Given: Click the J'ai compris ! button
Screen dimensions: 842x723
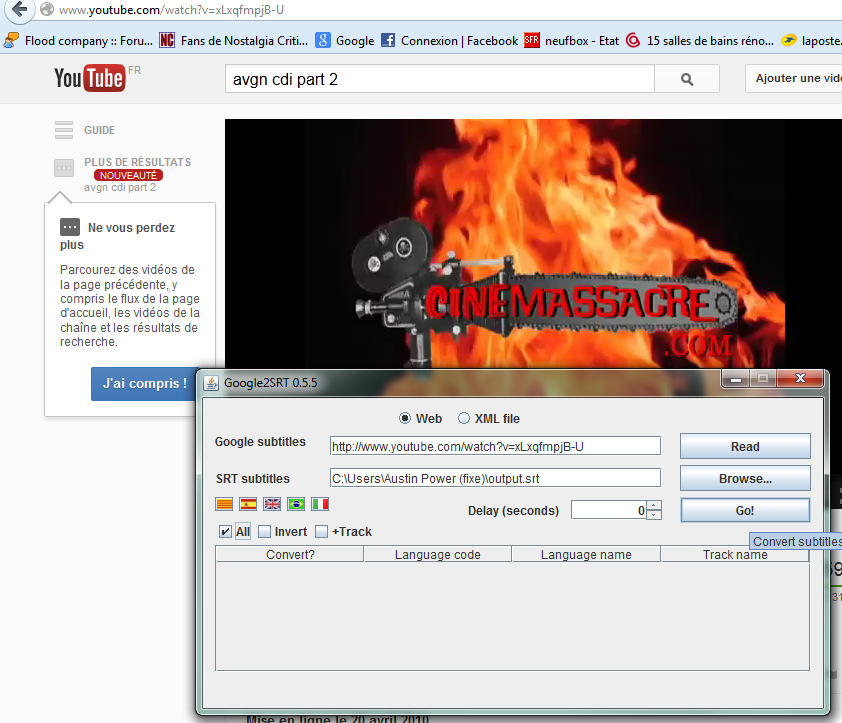Looking at the screenshot, I should click(144, 384).
